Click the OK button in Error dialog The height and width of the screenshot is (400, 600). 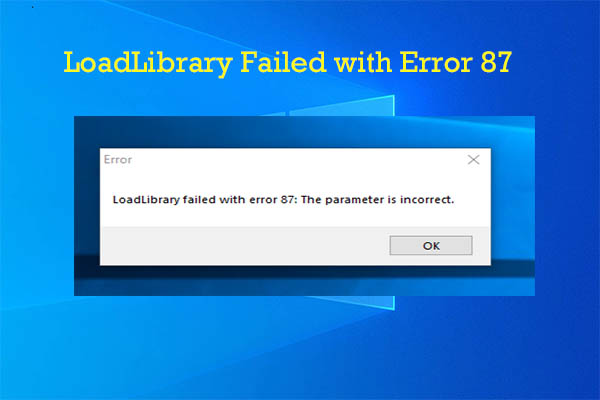tap(431, 245)
